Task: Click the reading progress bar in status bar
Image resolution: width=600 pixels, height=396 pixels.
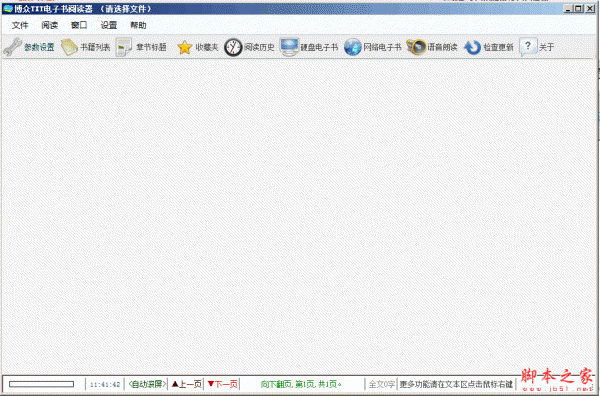Action: pos(42,384)
